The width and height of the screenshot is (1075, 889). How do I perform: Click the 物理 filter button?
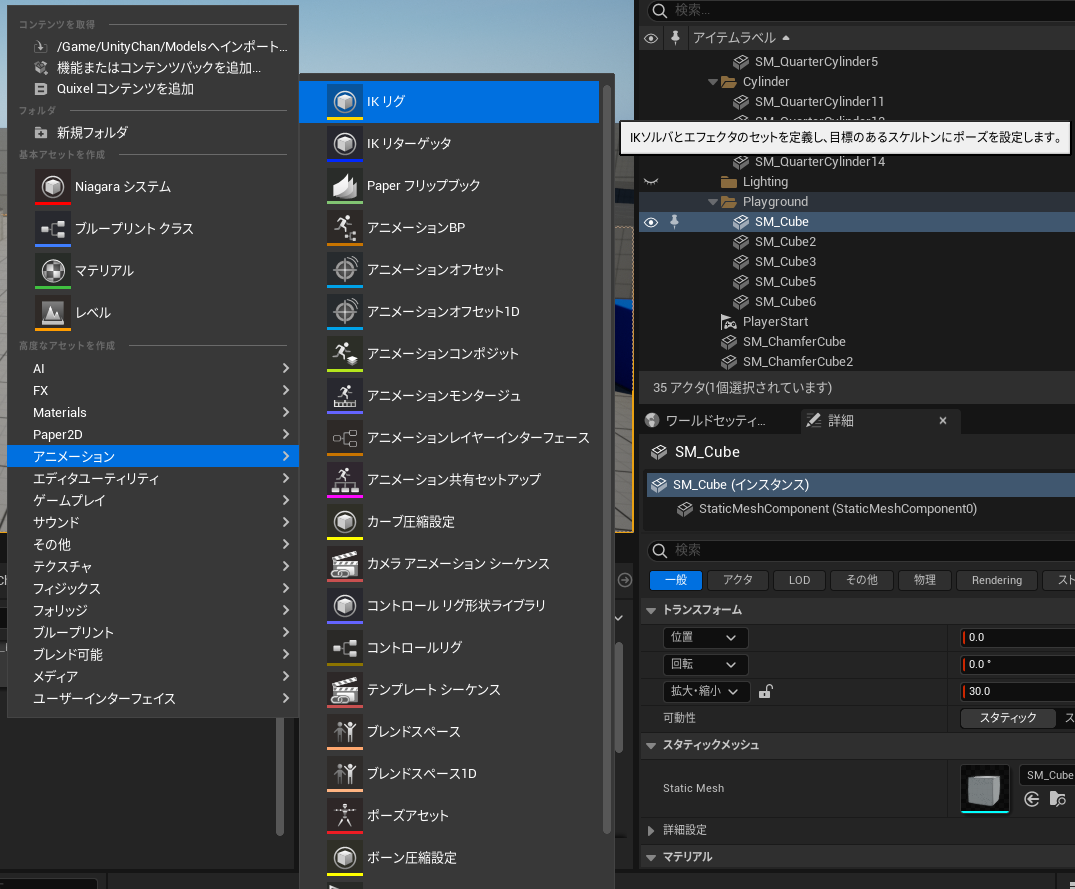[x=924, y=580]
